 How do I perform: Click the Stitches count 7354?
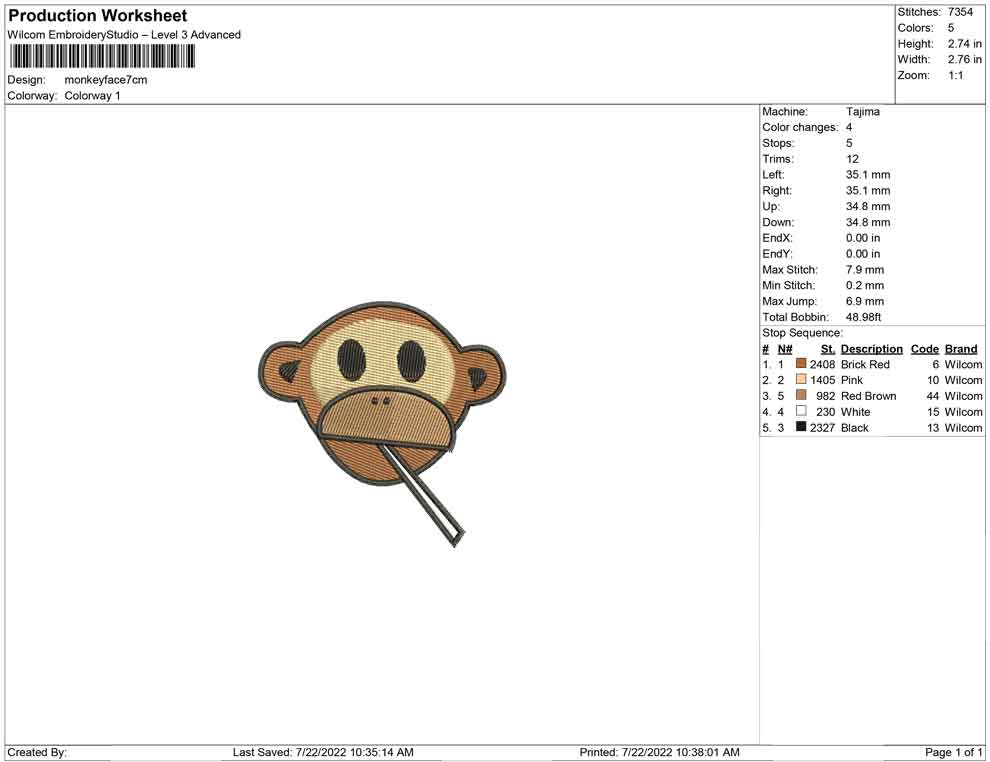click(959, 12)
